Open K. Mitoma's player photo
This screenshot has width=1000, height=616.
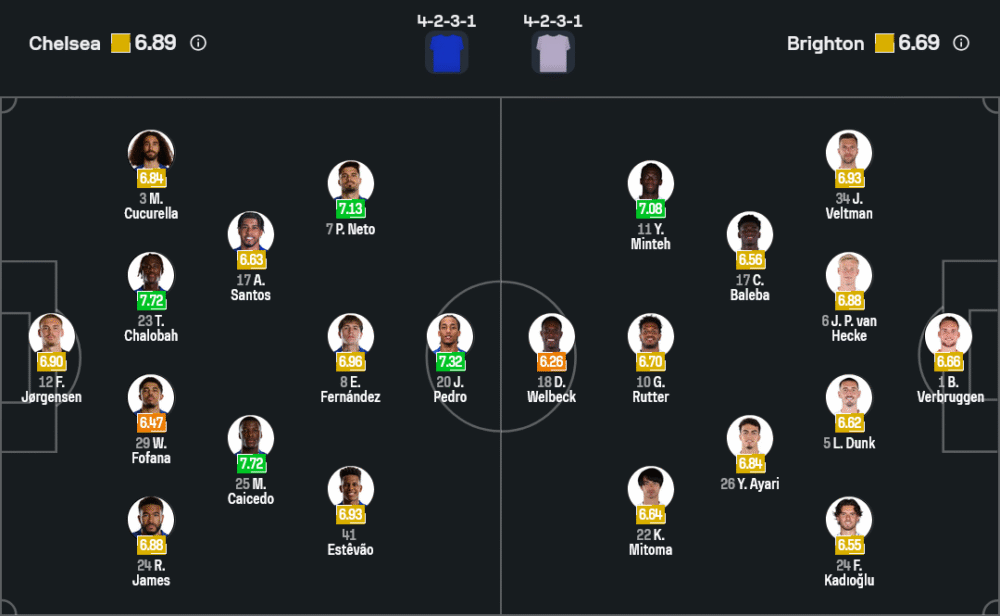(651, 487)
